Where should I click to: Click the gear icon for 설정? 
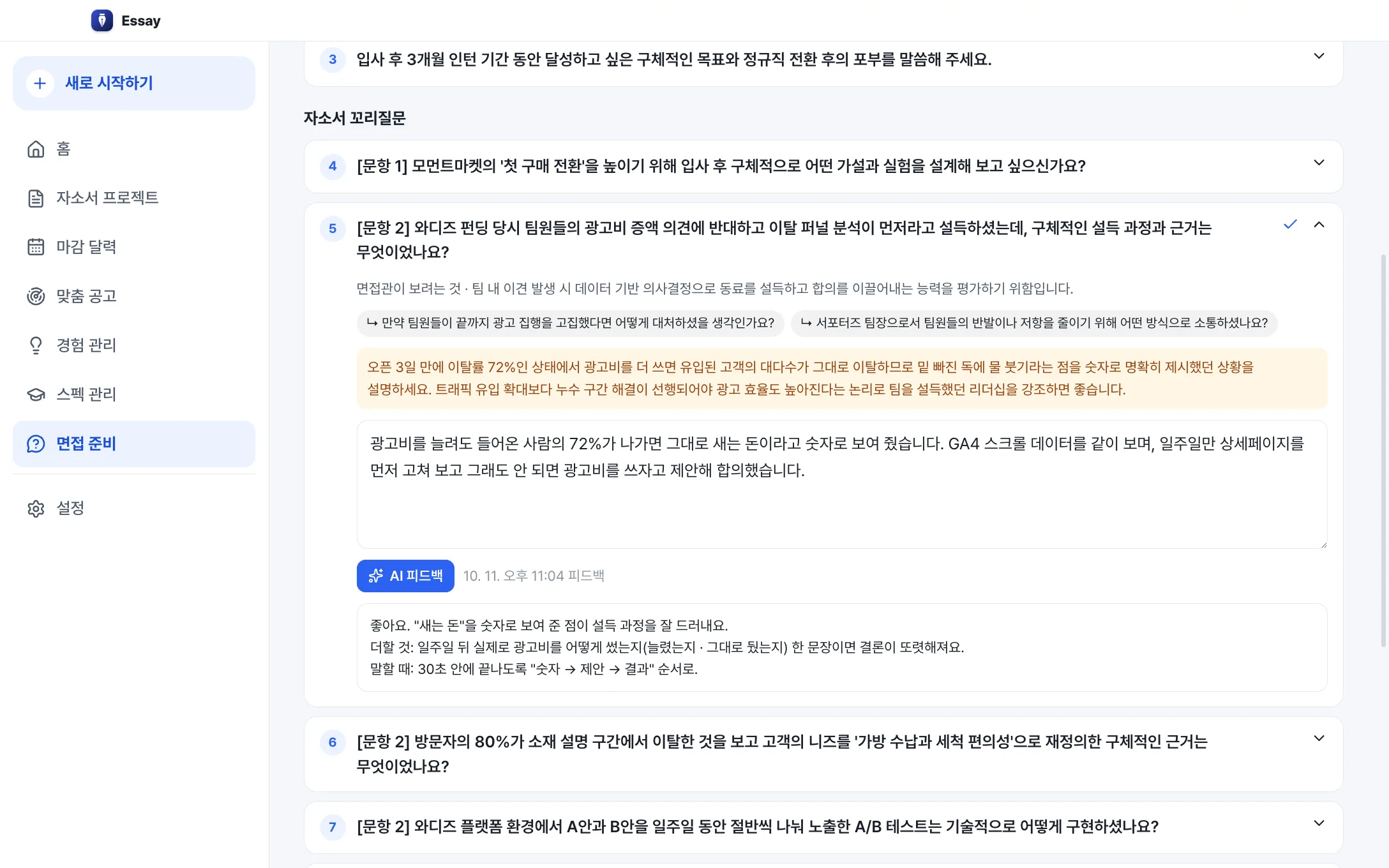36,509
